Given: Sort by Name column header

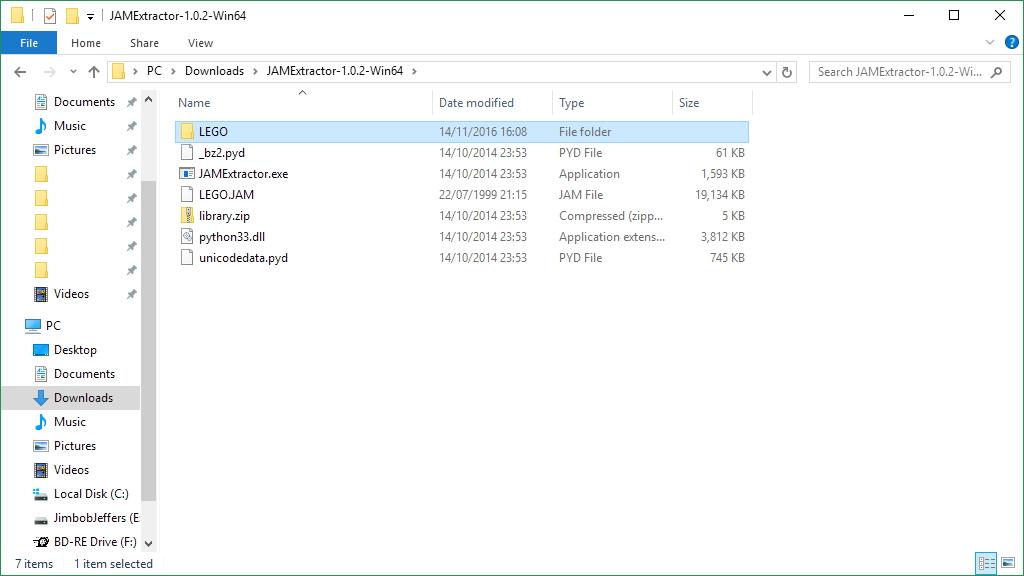Looking at the screenshot, I should click(194, 103).
